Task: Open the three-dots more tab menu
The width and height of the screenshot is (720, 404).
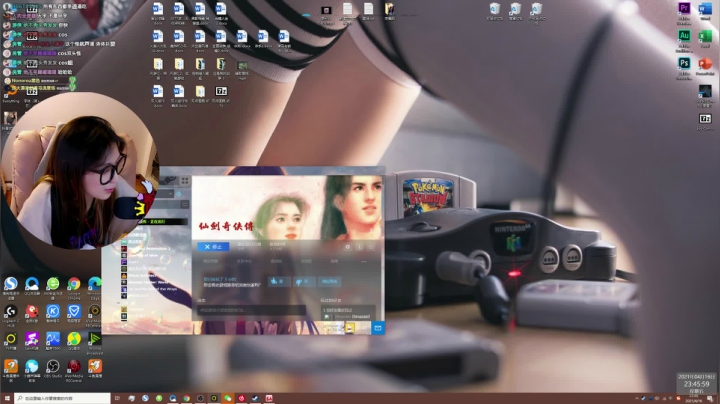Action: click(364, 261)
